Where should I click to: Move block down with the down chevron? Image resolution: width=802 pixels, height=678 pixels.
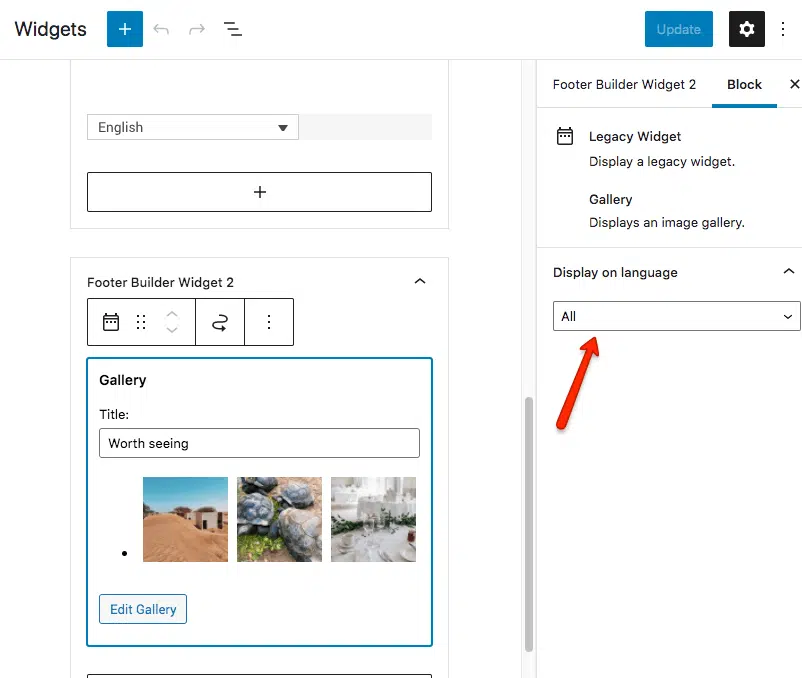pos(172,331)
